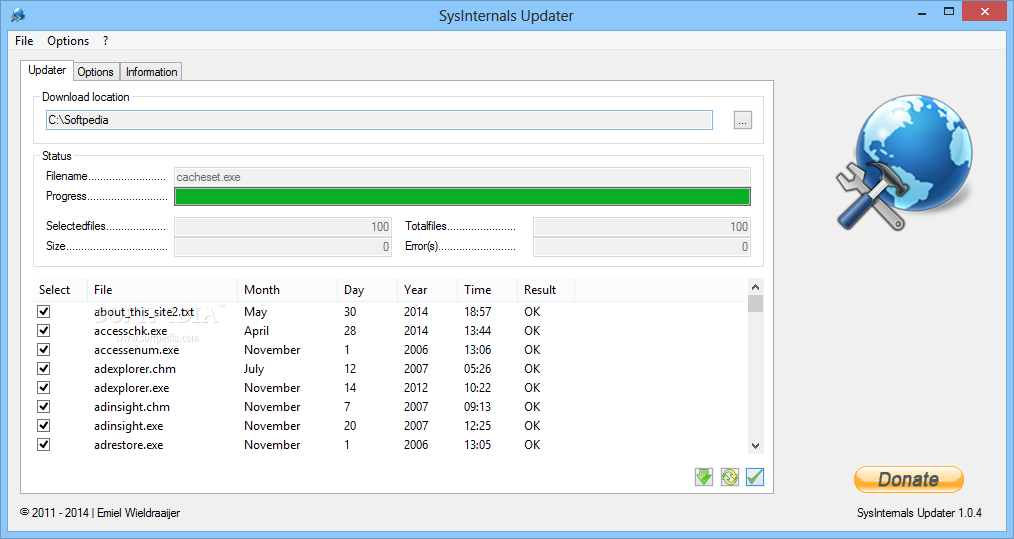Click the Download location path field
The height and width of the screenshot is (539, 1014).
(379, 120)
